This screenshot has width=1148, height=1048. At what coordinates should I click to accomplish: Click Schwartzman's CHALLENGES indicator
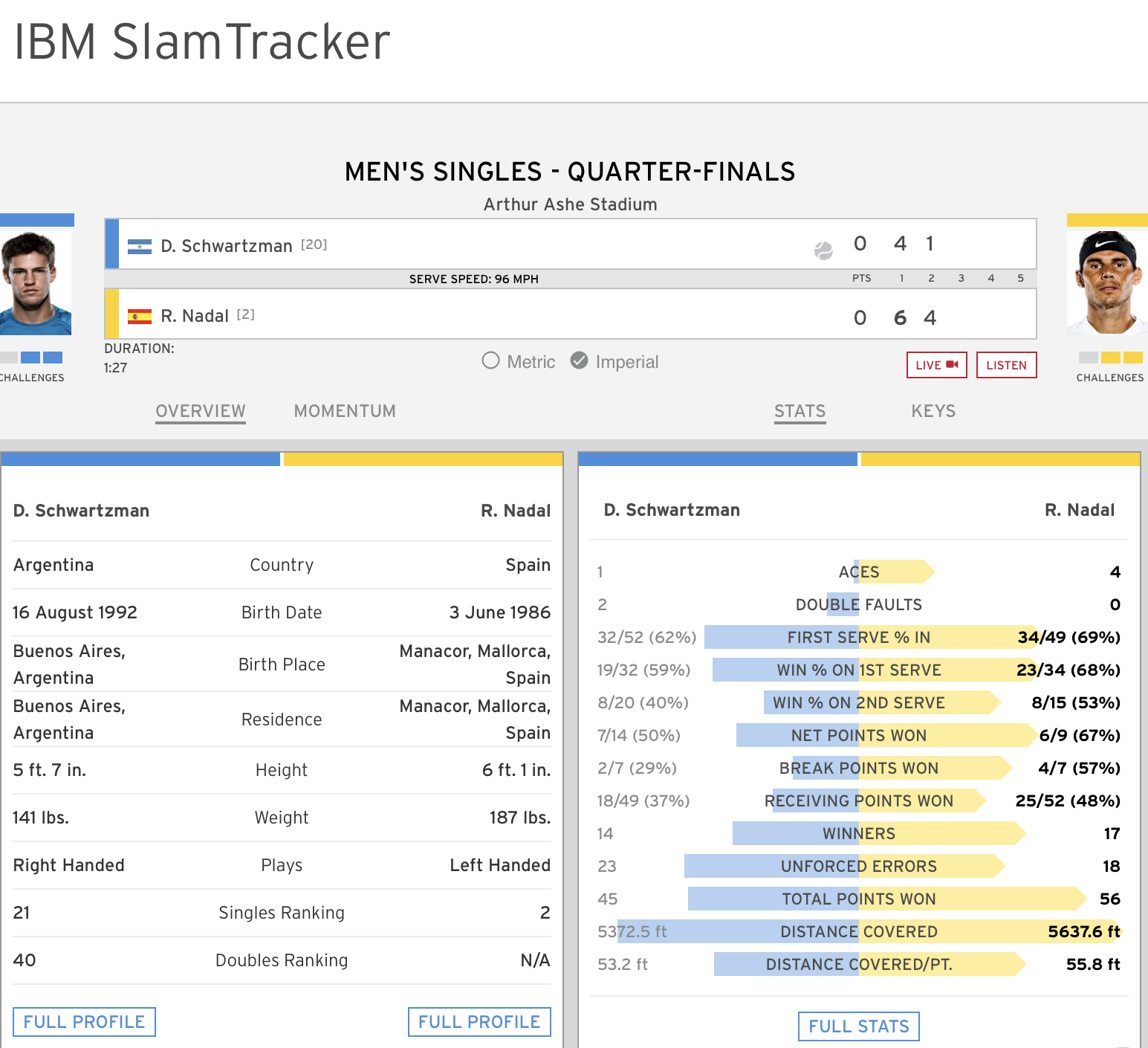click(32, 366)
